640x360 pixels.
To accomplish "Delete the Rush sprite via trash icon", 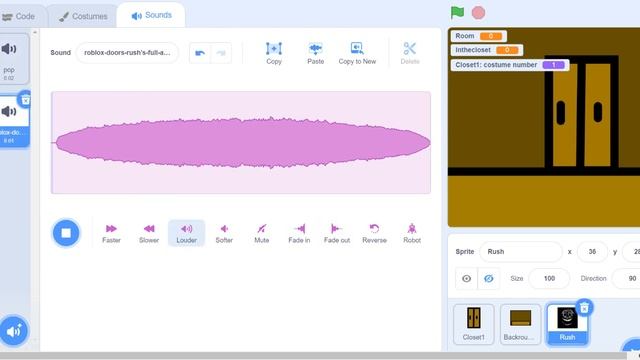I will tap(584, 307).
